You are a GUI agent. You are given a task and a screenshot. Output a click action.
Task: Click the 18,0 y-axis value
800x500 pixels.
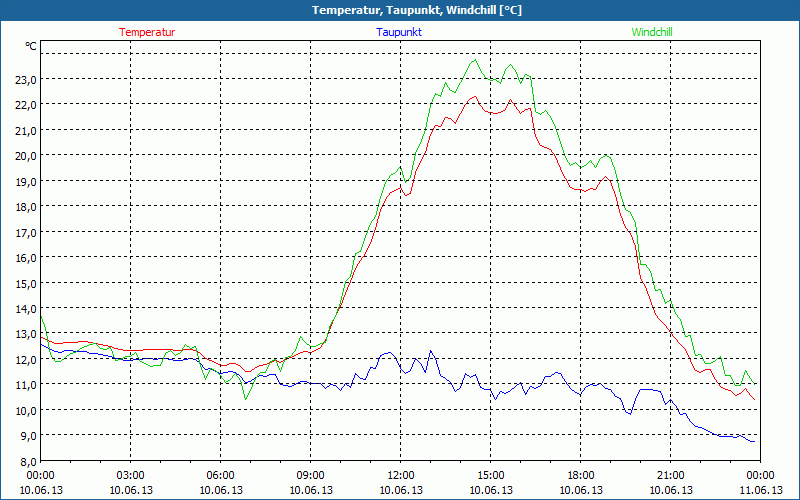(x=27, y=207)
